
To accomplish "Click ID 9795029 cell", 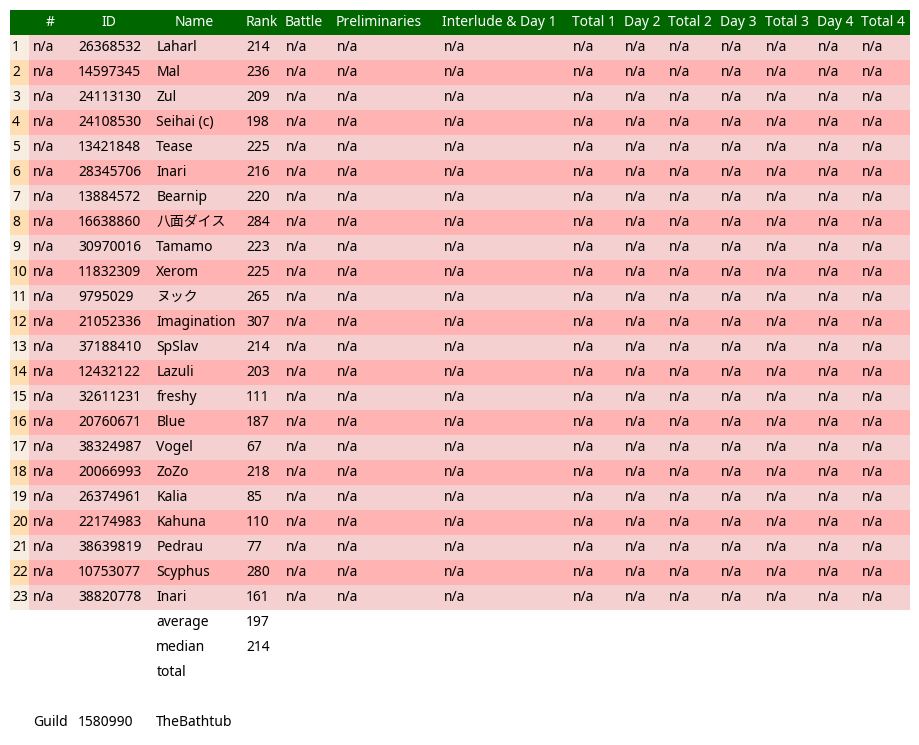I will [106, 297].
